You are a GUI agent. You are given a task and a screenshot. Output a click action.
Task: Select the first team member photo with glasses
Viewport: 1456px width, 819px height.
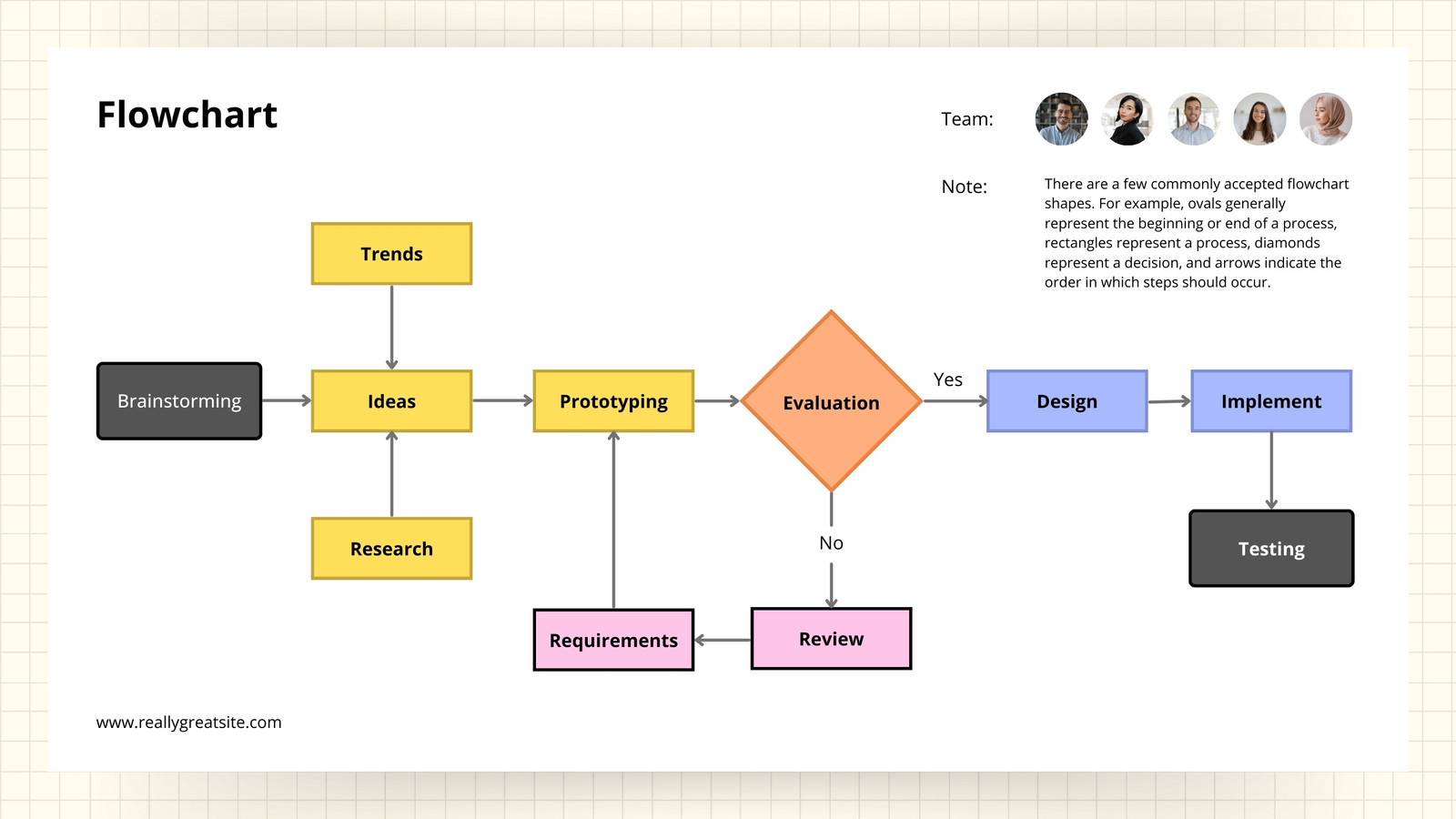tap(1062, 119)
